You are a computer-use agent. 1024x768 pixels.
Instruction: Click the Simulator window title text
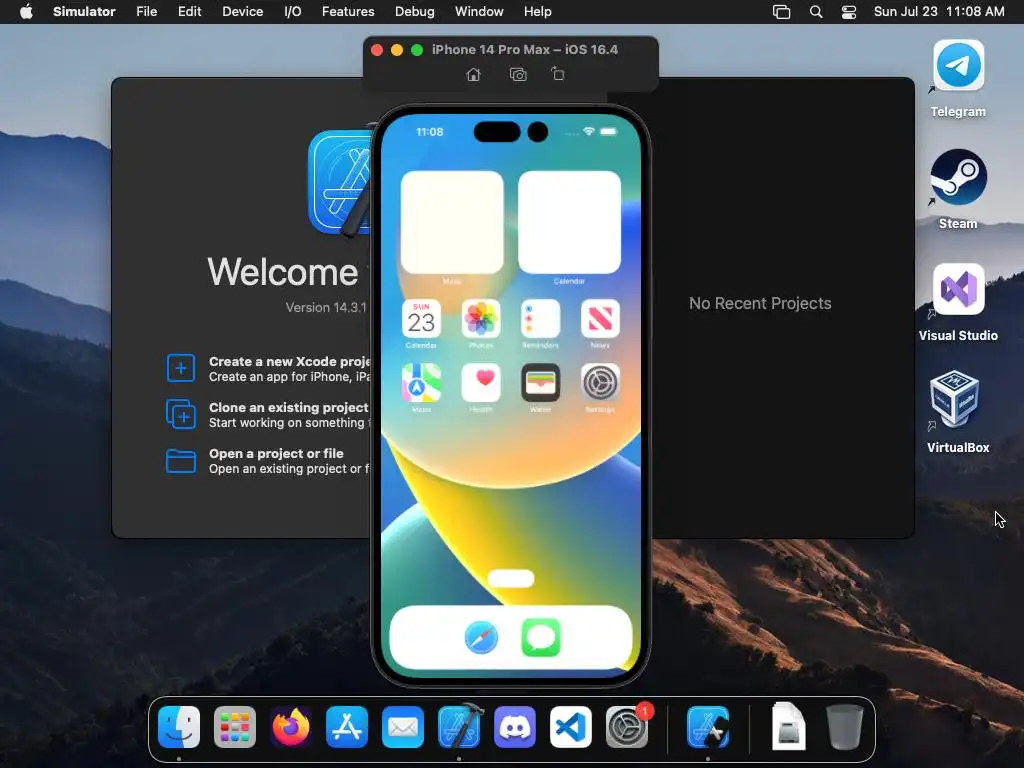point(524,50)
